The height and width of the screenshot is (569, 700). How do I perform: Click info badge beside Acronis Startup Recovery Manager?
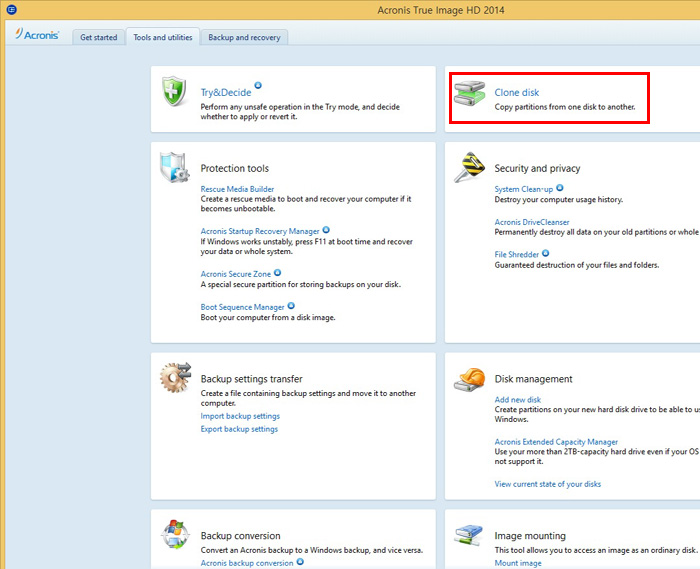326,230
